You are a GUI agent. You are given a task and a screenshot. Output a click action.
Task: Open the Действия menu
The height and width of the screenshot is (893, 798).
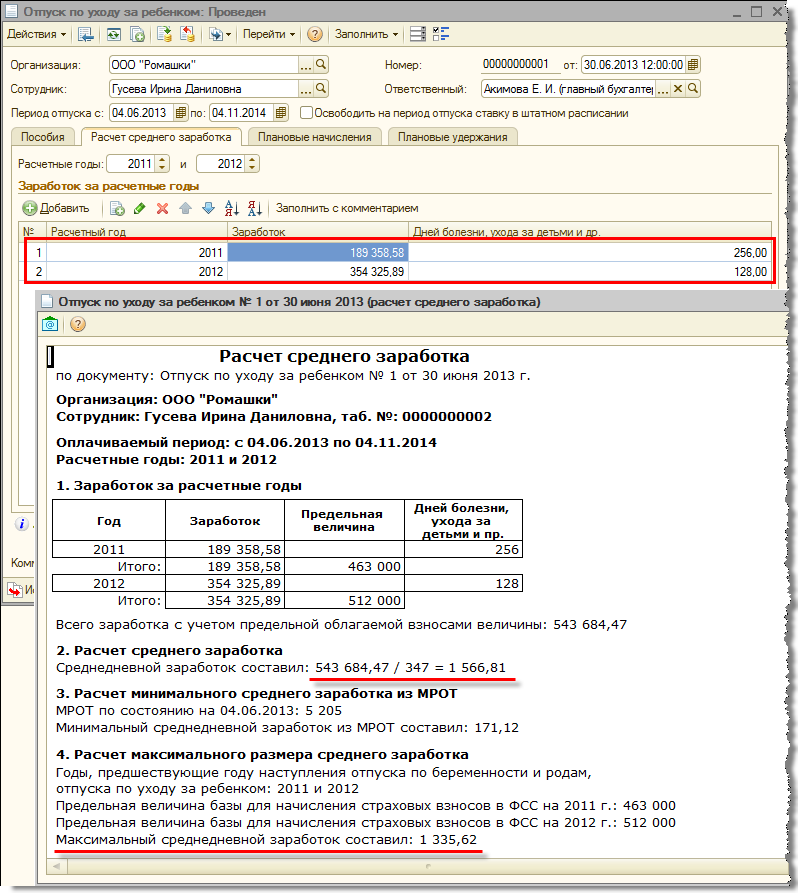(x=36, y=34)
